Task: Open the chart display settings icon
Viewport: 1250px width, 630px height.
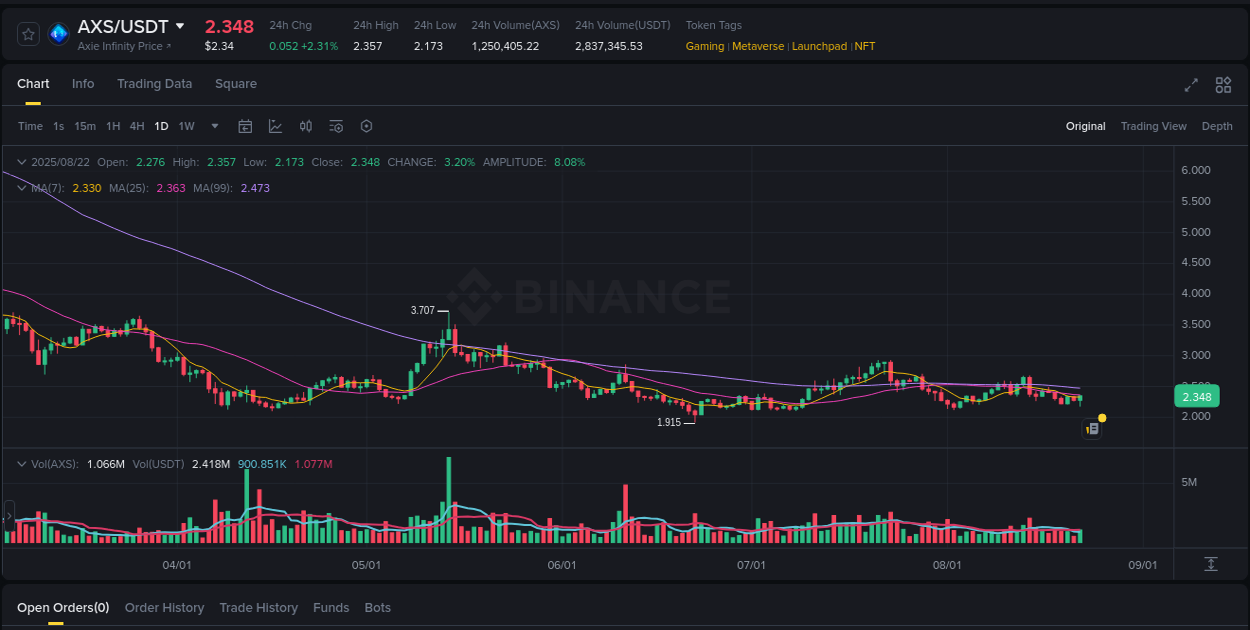Action: pos(335,126)
